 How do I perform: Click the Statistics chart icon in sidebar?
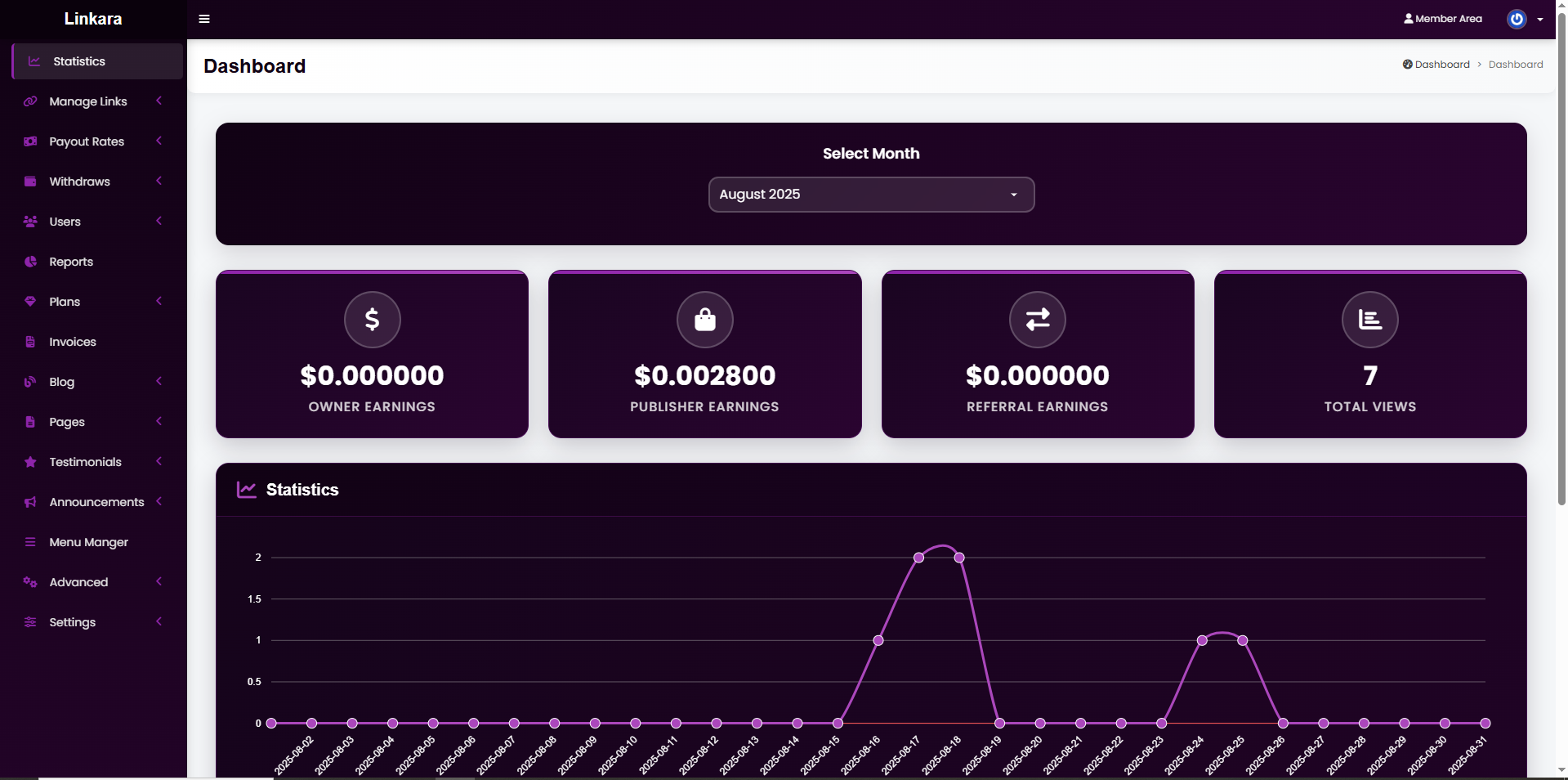pos(34,61)
